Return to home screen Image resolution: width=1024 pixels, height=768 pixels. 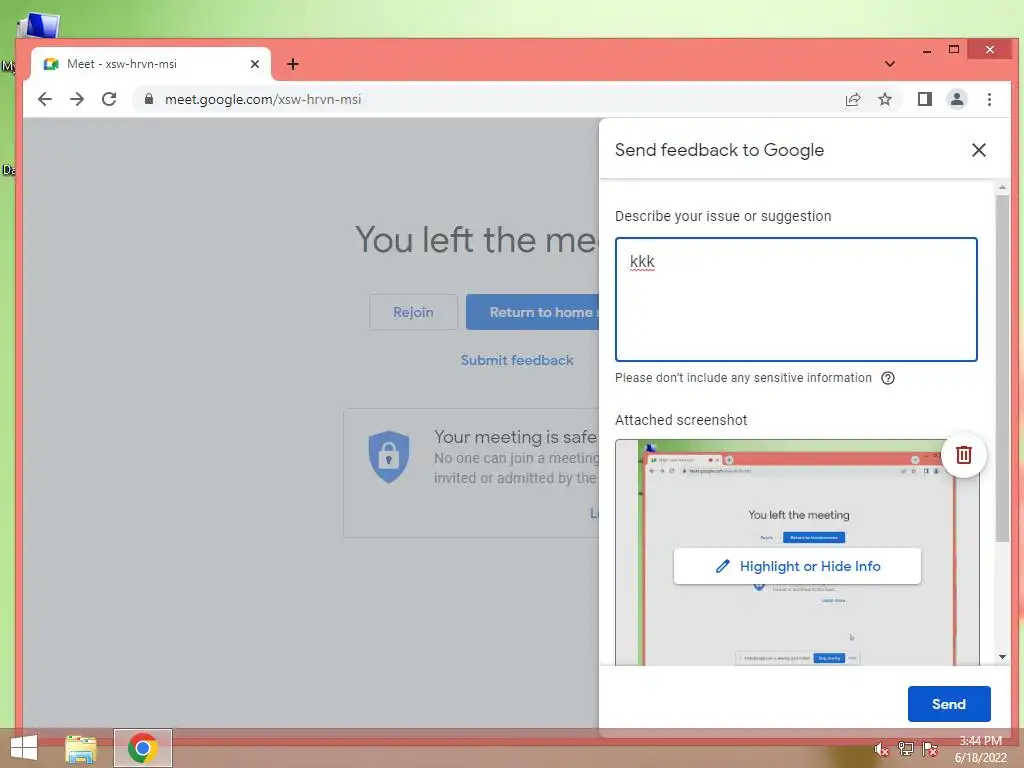[533, 312]
